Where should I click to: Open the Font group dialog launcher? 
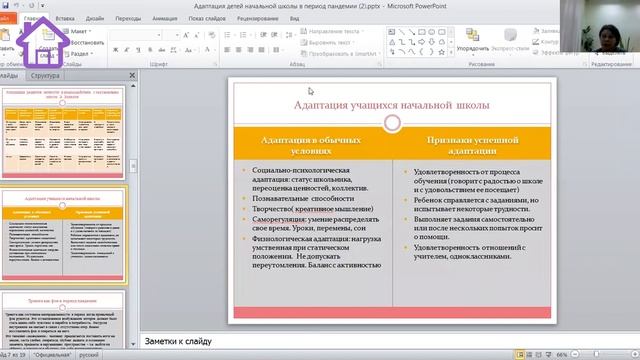[x=215, y=64]
